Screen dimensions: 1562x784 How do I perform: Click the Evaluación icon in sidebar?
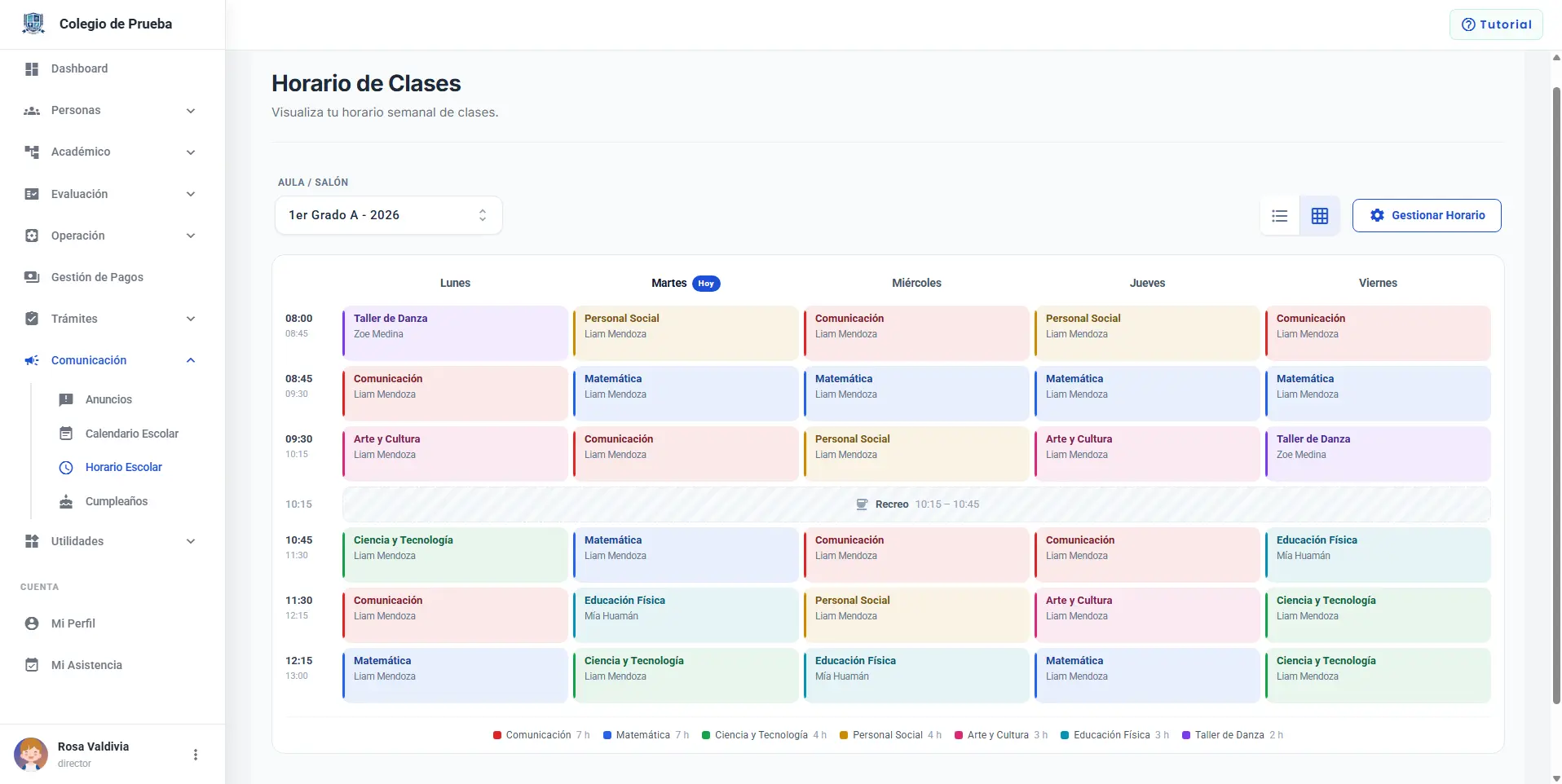[32, 194]
